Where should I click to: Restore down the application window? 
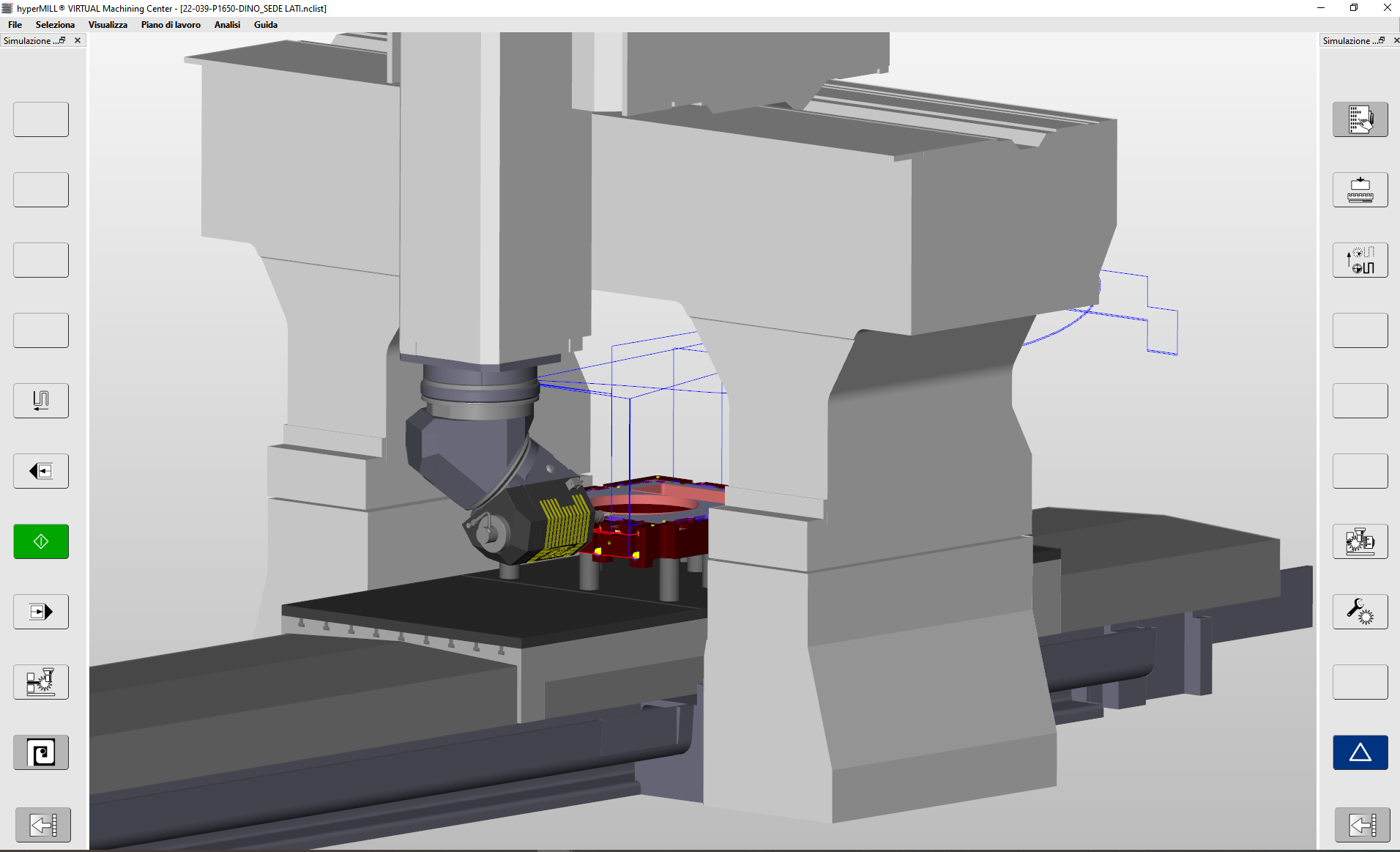[x=1354, y=8]
